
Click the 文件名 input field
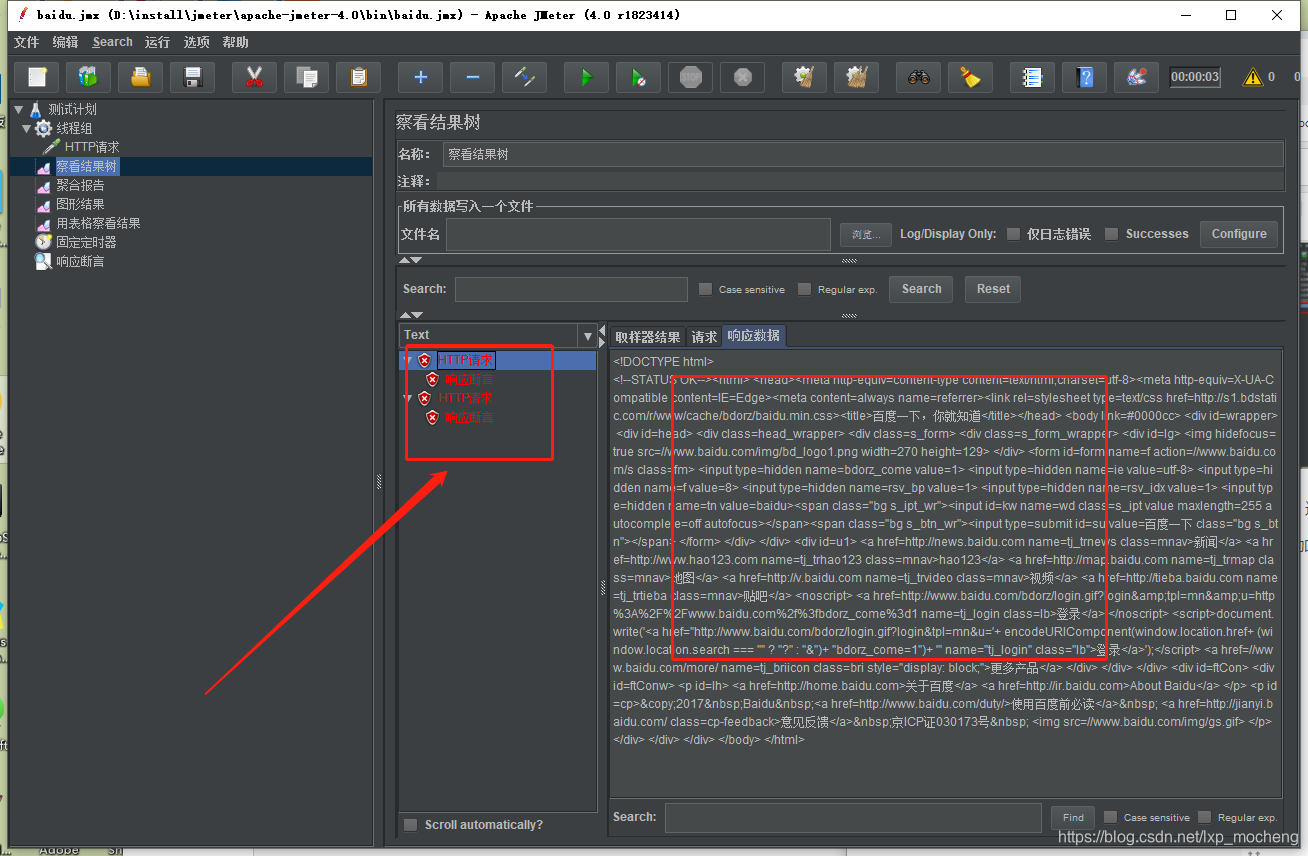[x=638, y=234]
